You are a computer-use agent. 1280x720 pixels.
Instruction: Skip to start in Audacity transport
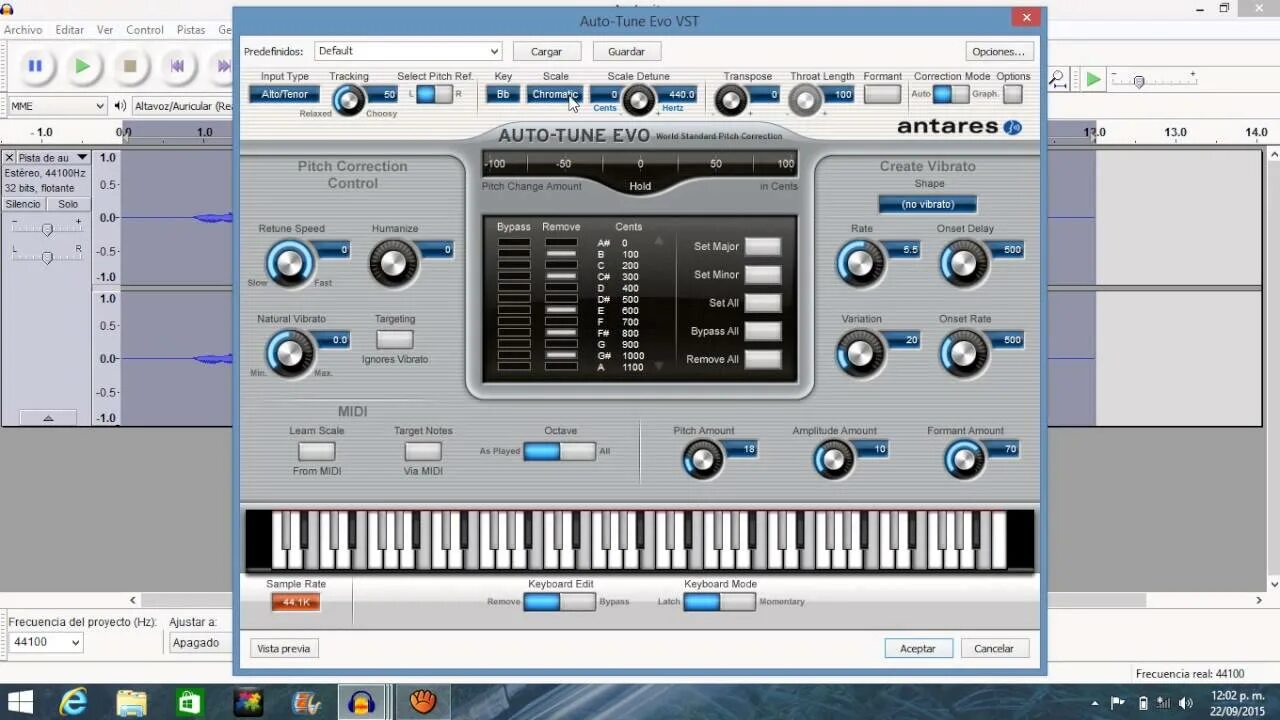[177, 66]
